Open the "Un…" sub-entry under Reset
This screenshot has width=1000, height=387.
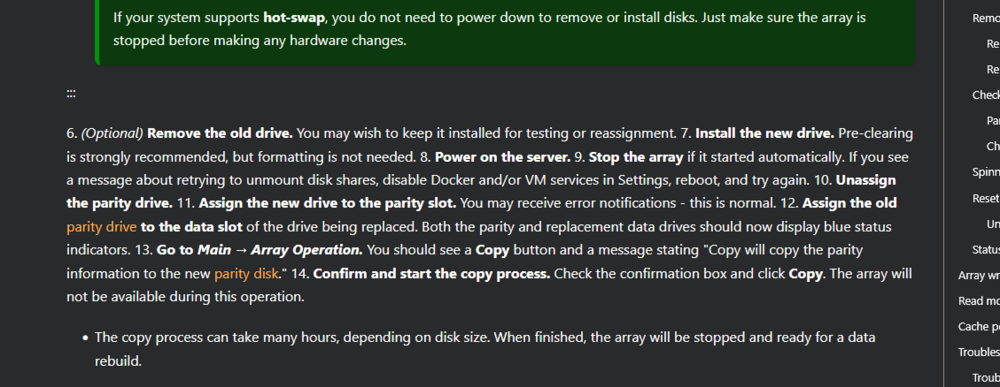coord(993,224)
